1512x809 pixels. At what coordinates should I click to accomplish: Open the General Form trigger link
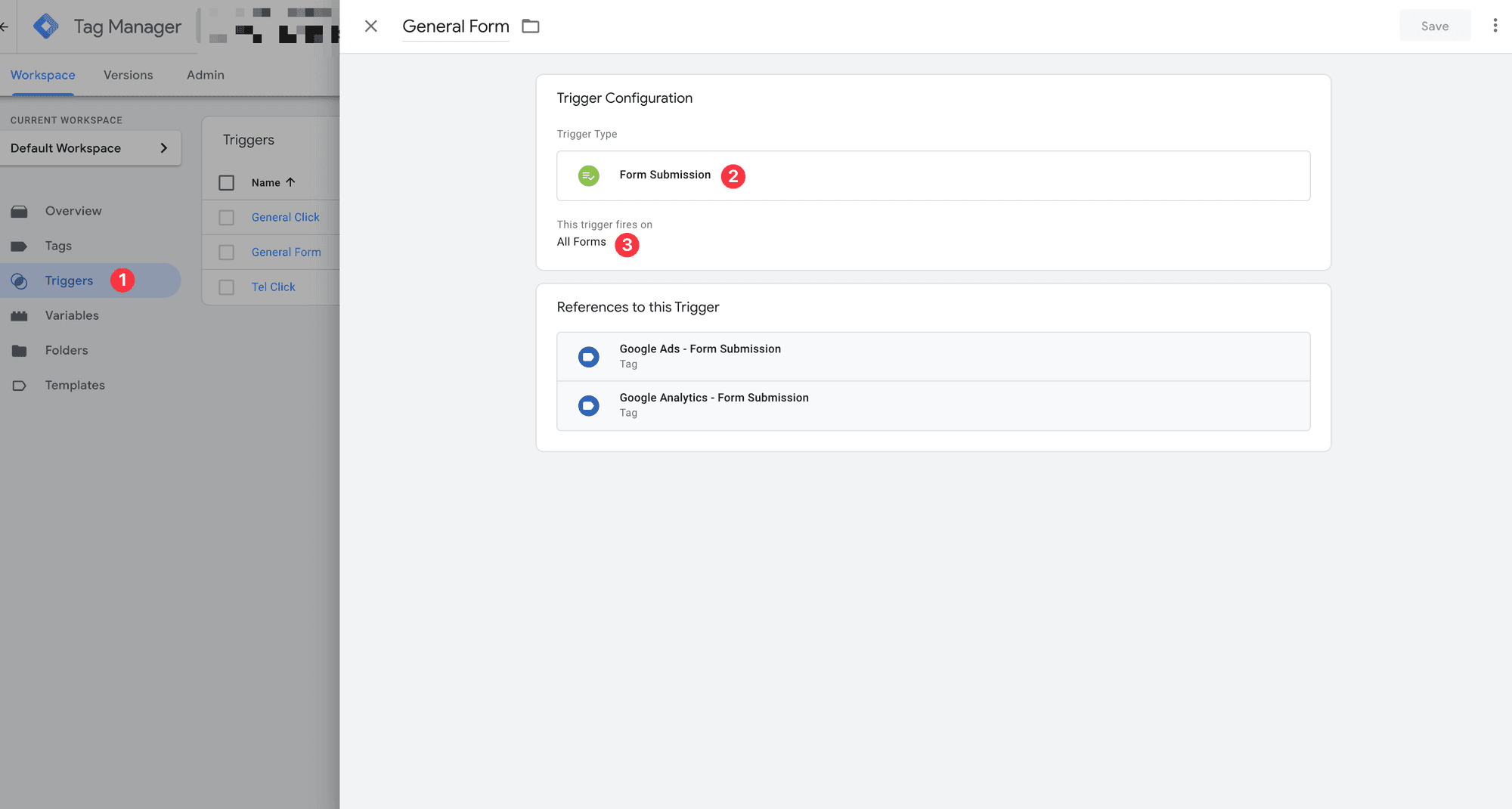pyautogui.click(x=287, y=253)
